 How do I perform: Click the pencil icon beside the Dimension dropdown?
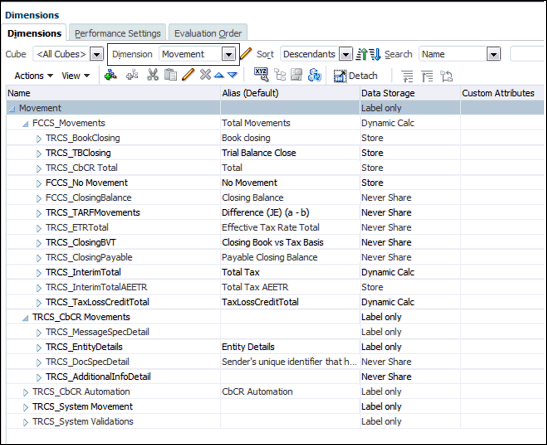pyautogui.click(x=246, y=54)
